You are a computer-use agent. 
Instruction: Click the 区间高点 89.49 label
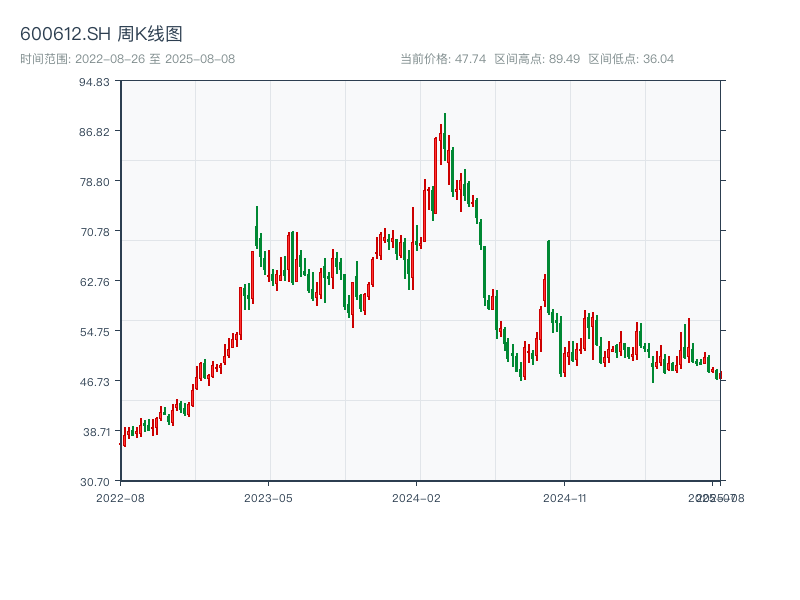537,59
